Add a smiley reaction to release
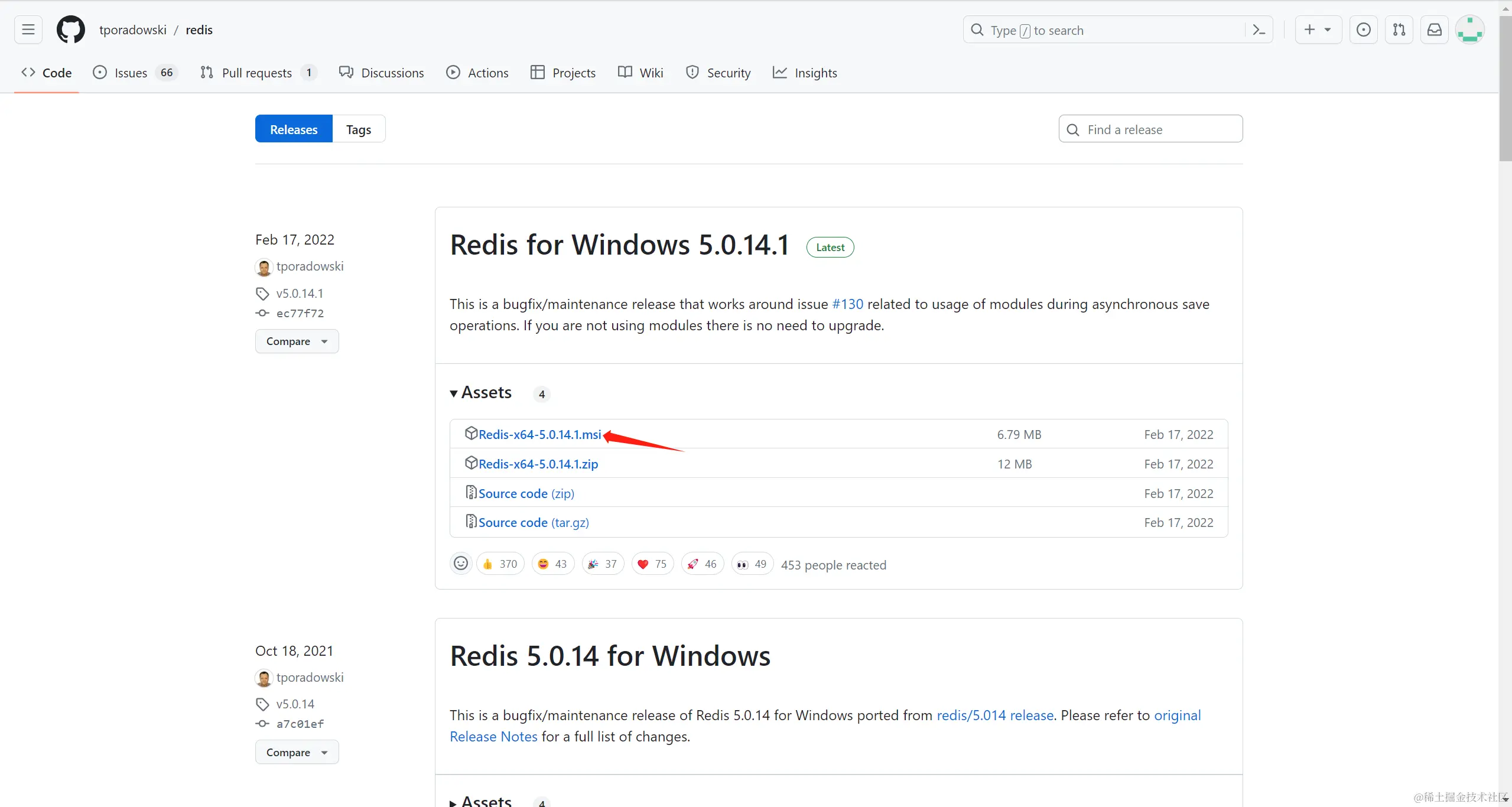The height and width of the screenshot is (807, 1512). point(460,564)
